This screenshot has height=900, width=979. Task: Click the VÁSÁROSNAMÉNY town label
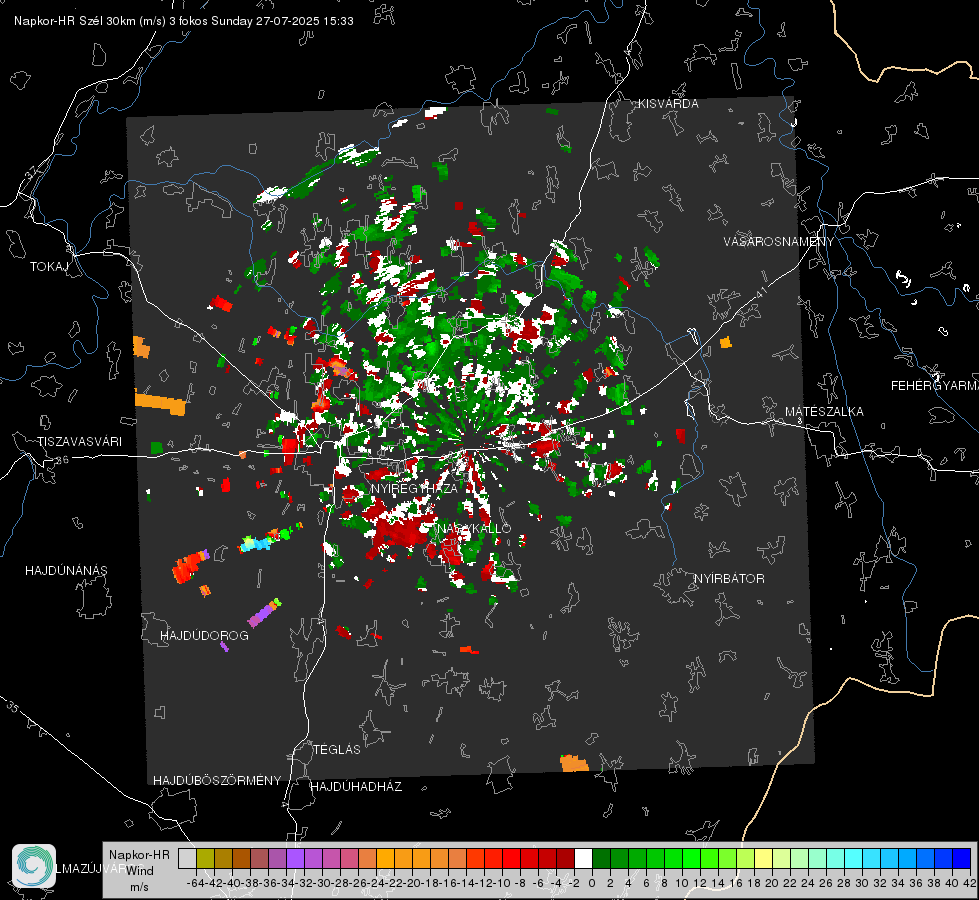point(779,242)
